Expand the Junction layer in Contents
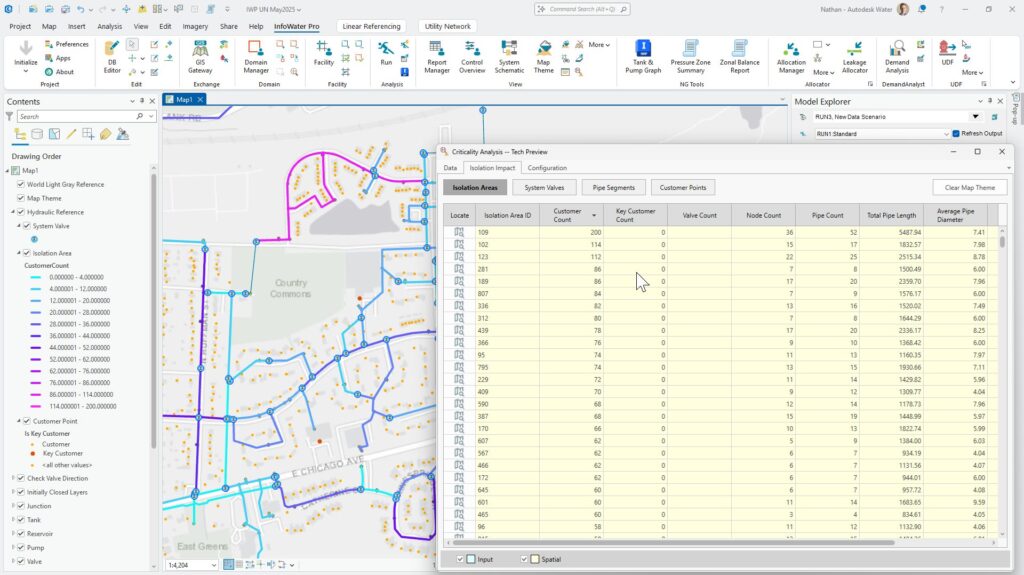 tap(13, 505)
